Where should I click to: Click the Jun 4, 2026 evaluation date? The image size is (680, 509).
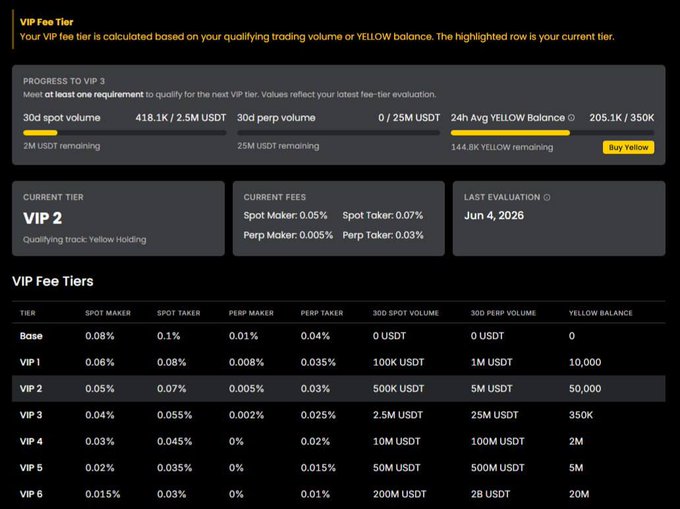494,215
